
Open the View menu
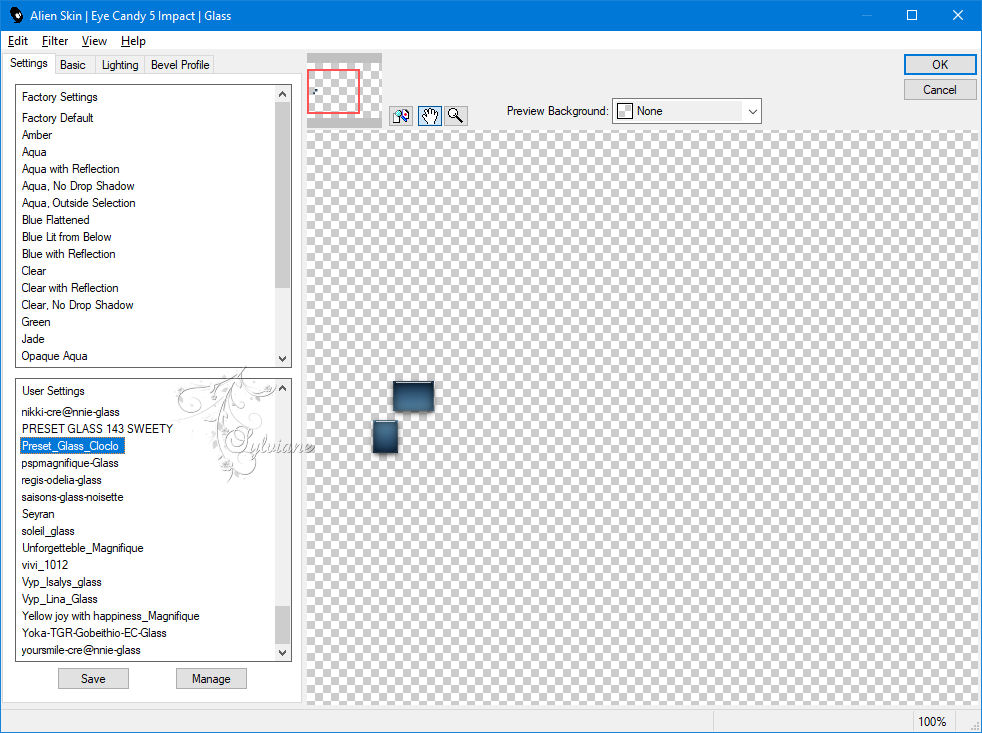point(94,41)
